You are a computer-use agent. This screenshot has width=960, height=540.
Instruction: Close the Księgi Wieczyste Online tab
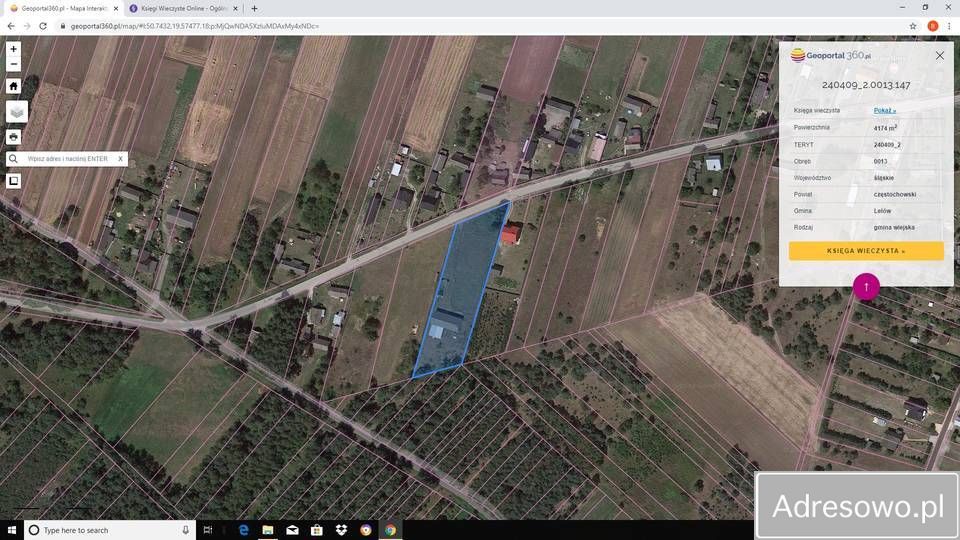235,9
